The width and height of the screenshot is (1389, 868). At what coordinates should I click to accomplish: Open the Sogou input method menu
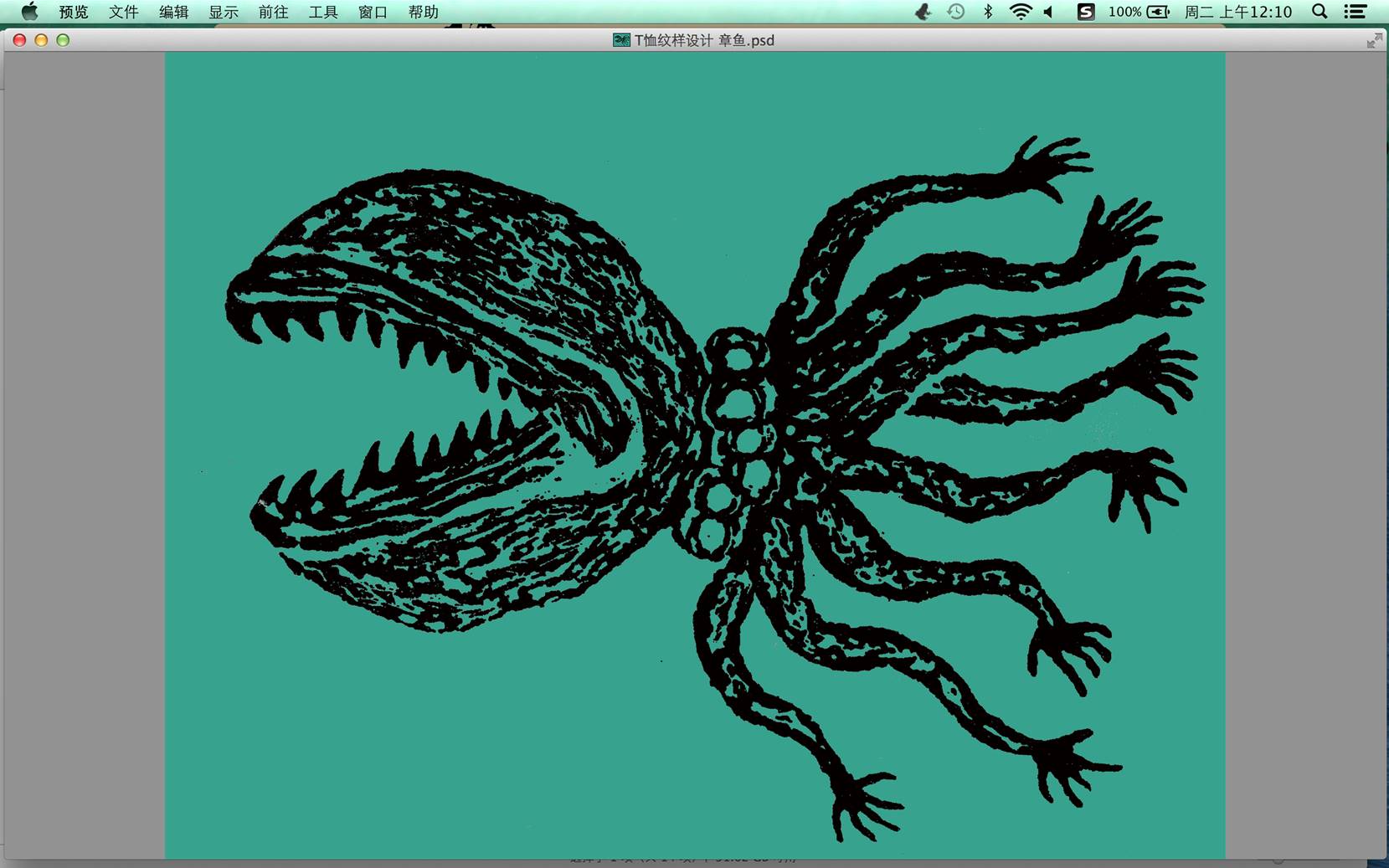[1085, 12]
